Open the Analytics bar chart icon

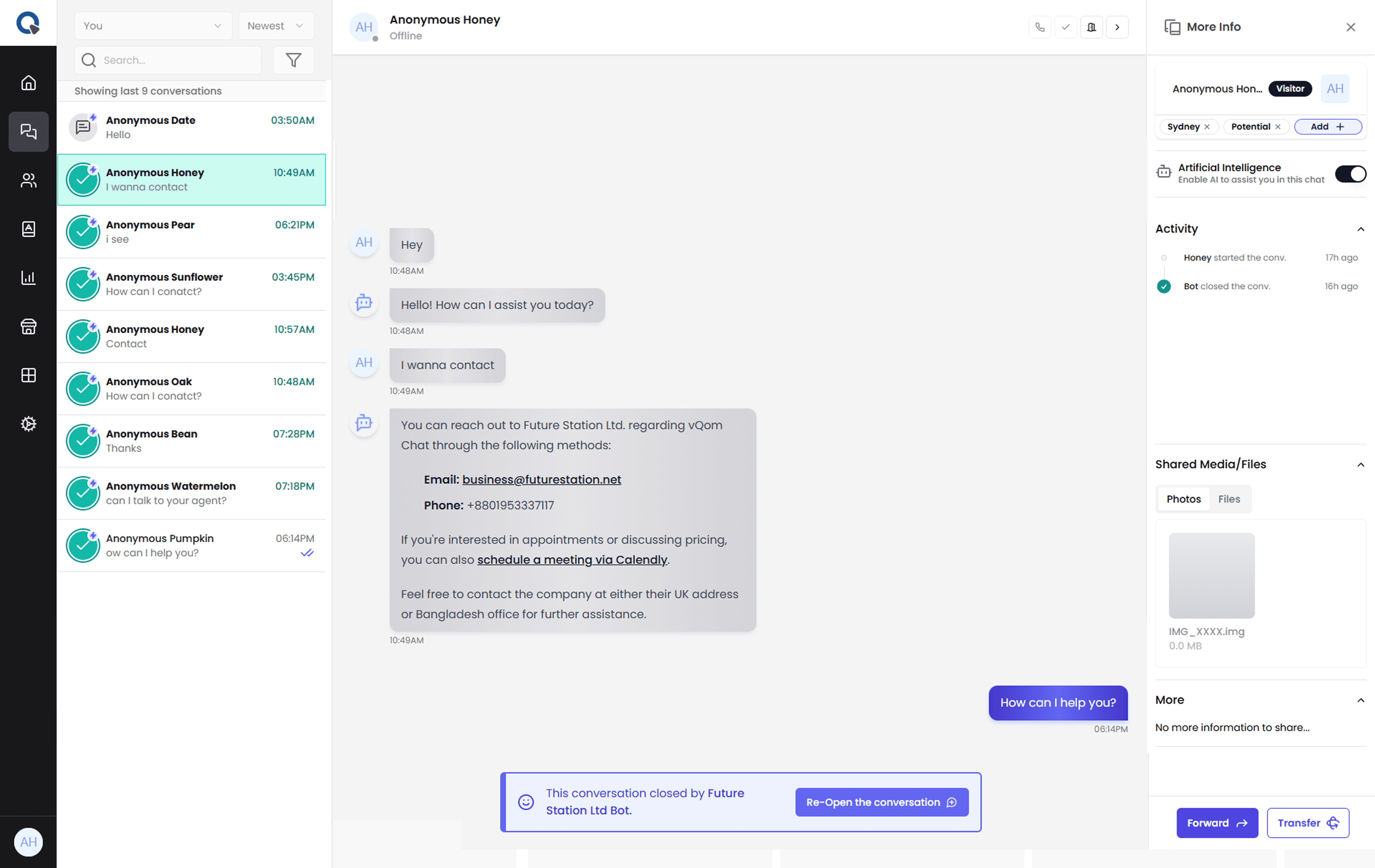coord(29,278)
